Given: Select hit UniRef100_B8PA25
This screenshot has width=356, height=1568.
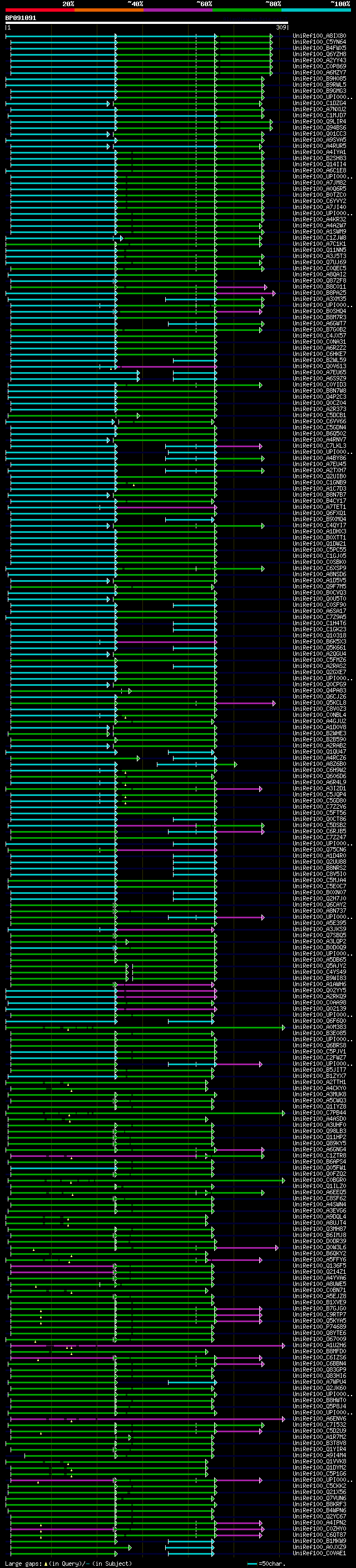Looking at the screenshot, I should click(319, 293).
